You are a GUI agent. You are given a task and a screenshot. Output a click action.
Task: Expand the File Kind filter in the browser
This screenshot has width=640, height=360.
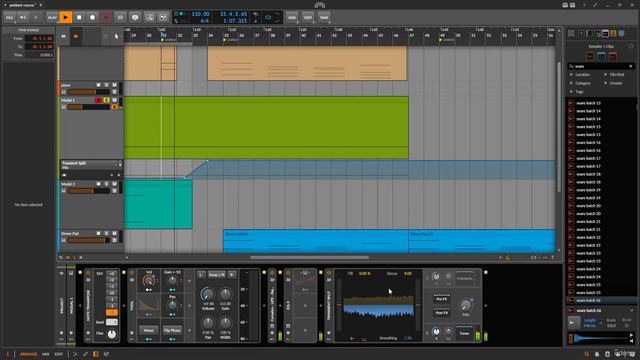616,75
